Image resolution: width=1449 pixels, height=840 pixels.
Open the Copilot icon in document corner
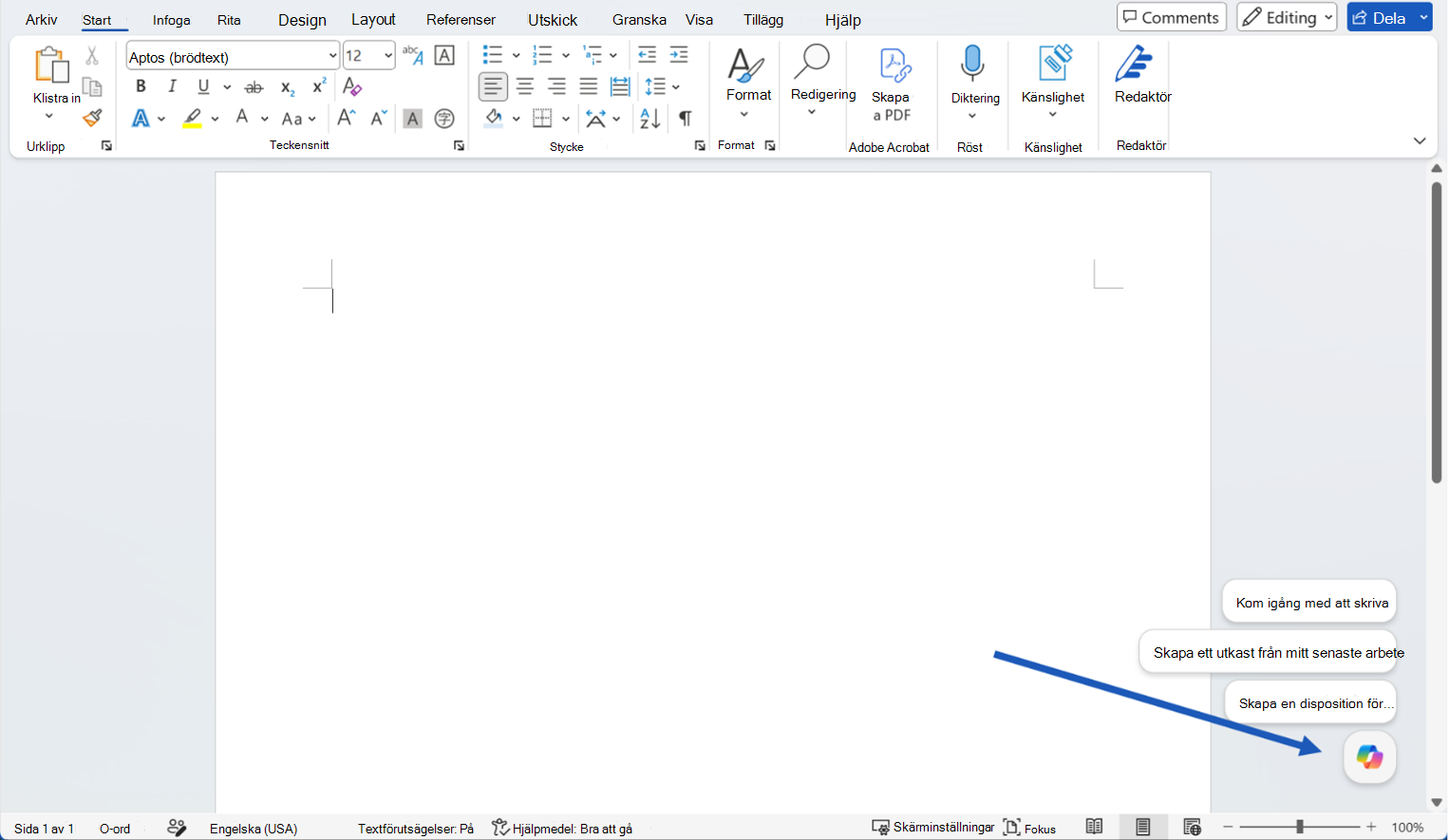pyautogui.click(x=1369, y=756)
